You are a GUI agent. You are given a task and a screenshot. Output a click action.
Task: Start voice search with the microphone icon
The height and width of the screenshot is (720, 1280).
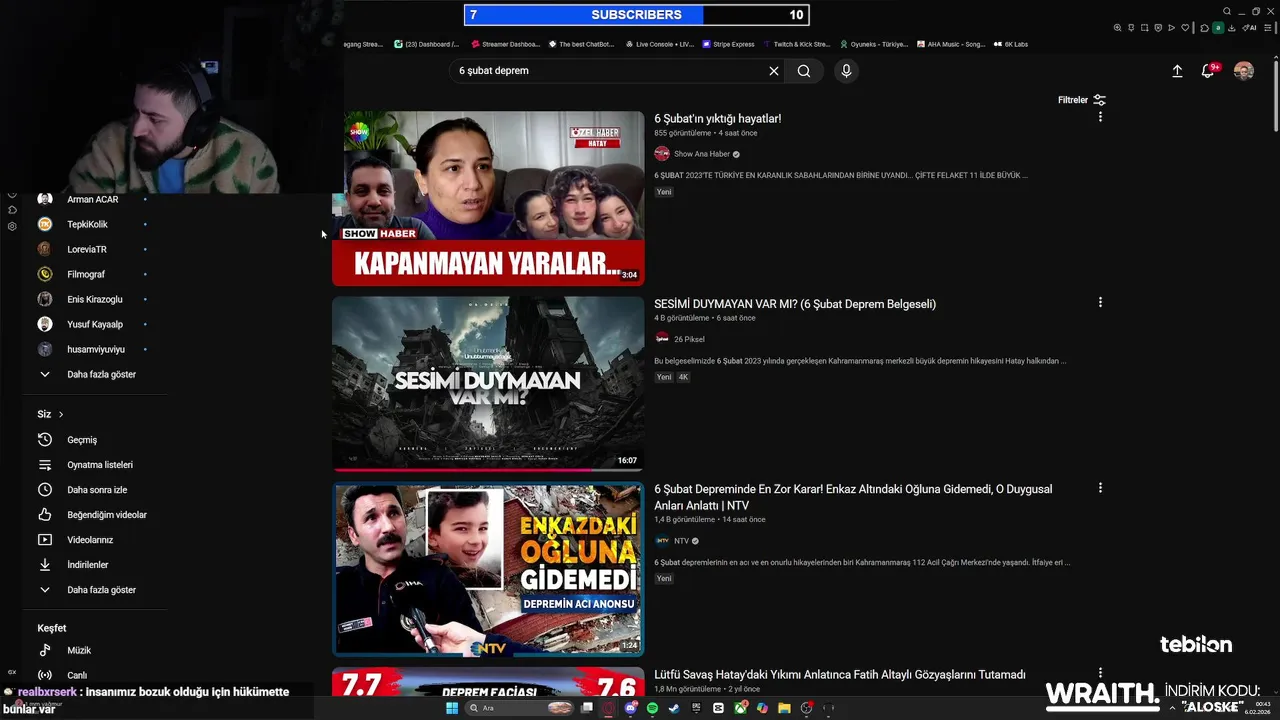coord(846,71)
